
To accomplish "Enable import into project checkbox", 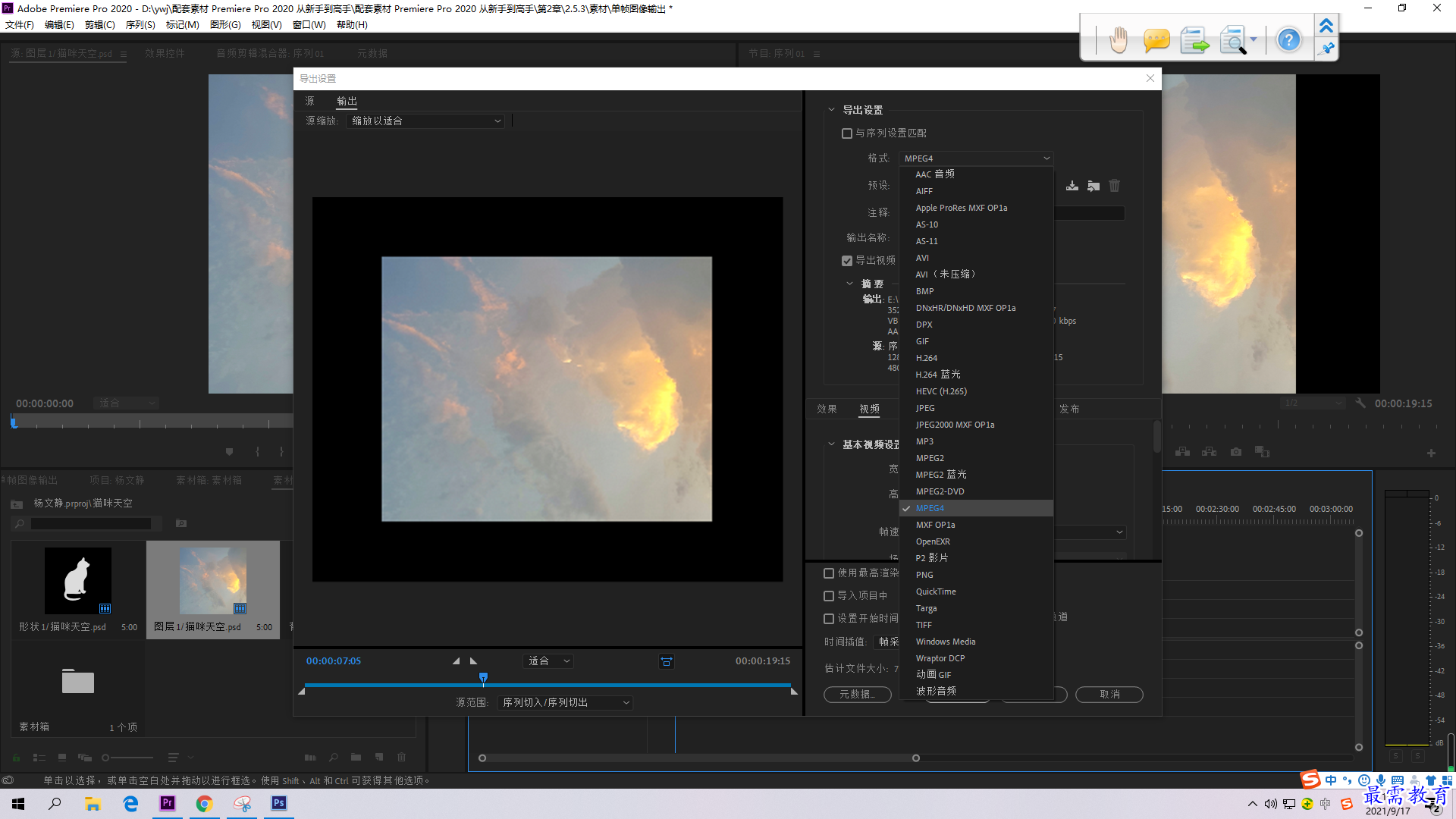I will pyautogui.click(x=829, y=596).
